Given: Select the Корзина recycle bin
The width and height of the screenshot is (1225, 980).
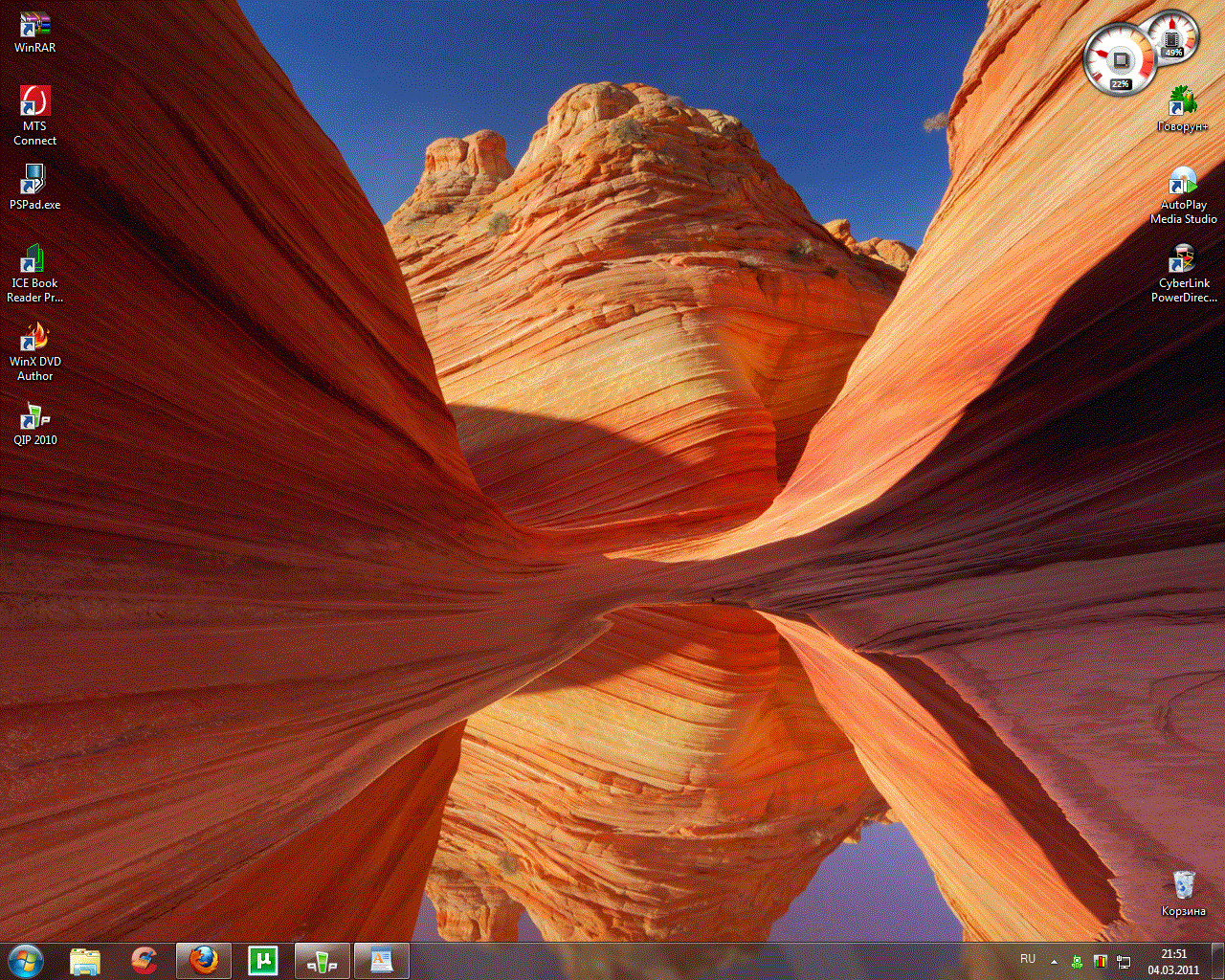Looking at the screenshot, I should [1183, 894].
